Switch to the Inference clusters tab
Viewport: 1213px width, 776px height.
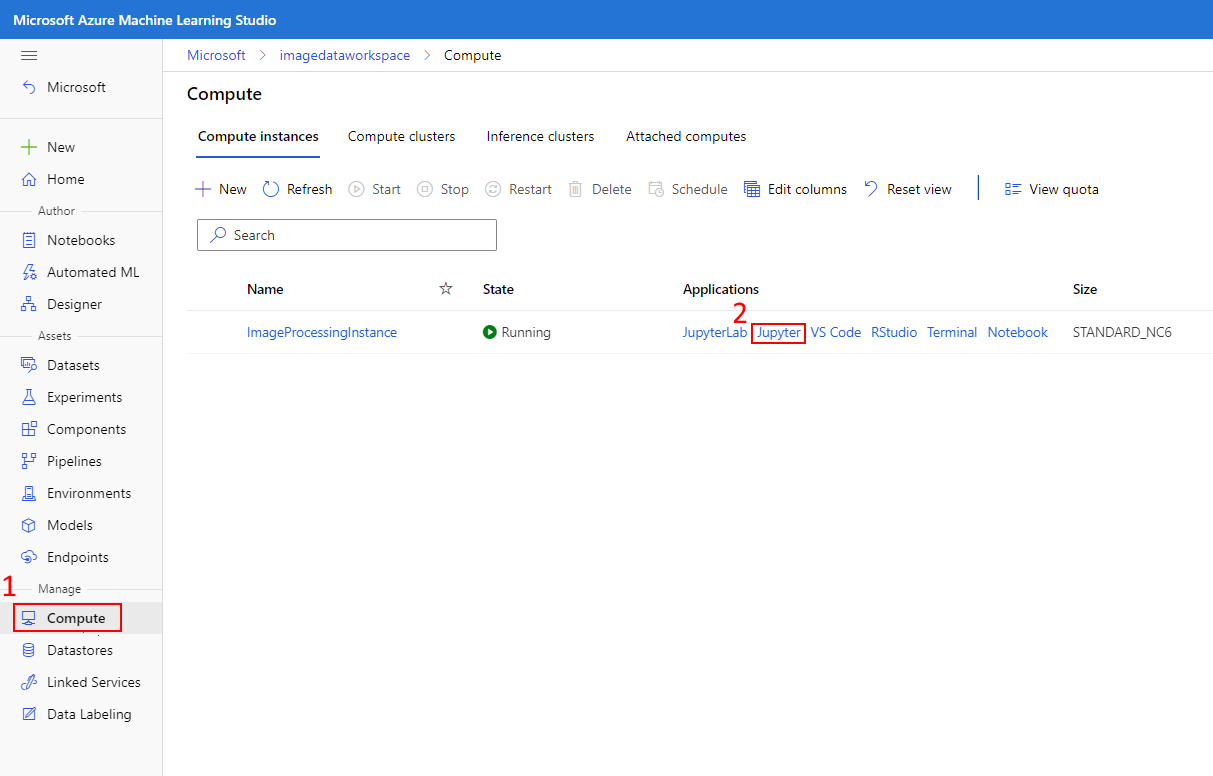pyautogui.click(x=540, y=136)
